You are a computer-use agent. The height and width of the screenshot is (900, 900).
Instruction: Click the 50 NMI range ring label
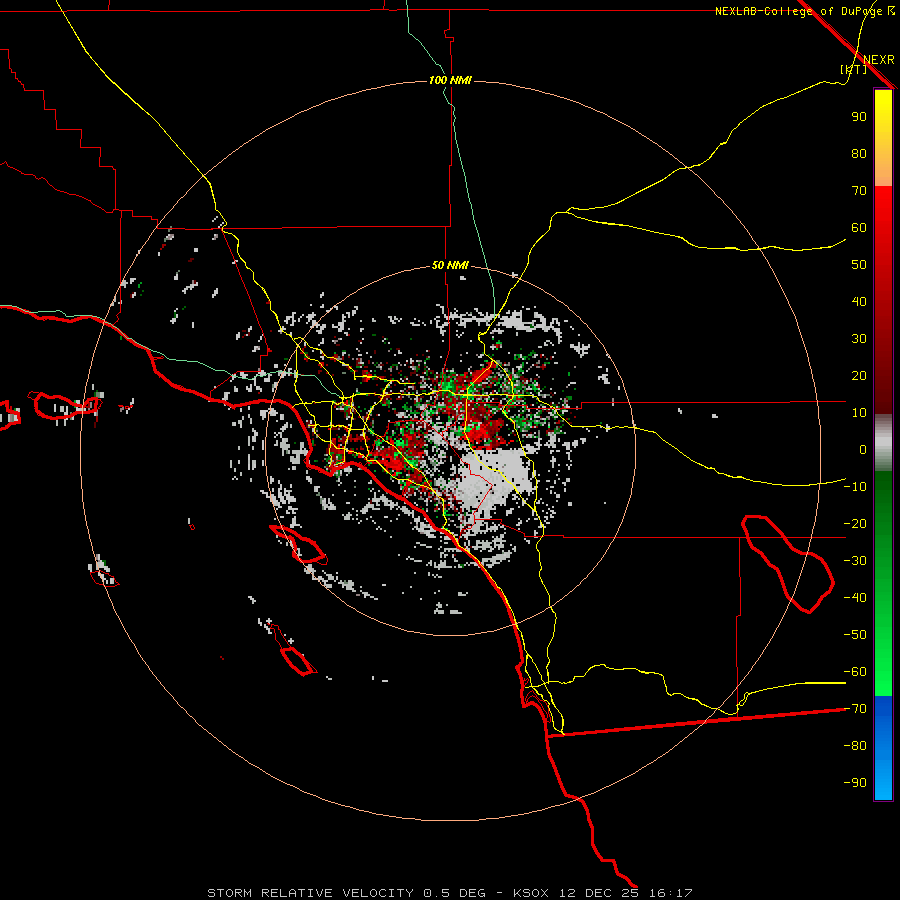[x=450, y=265]
